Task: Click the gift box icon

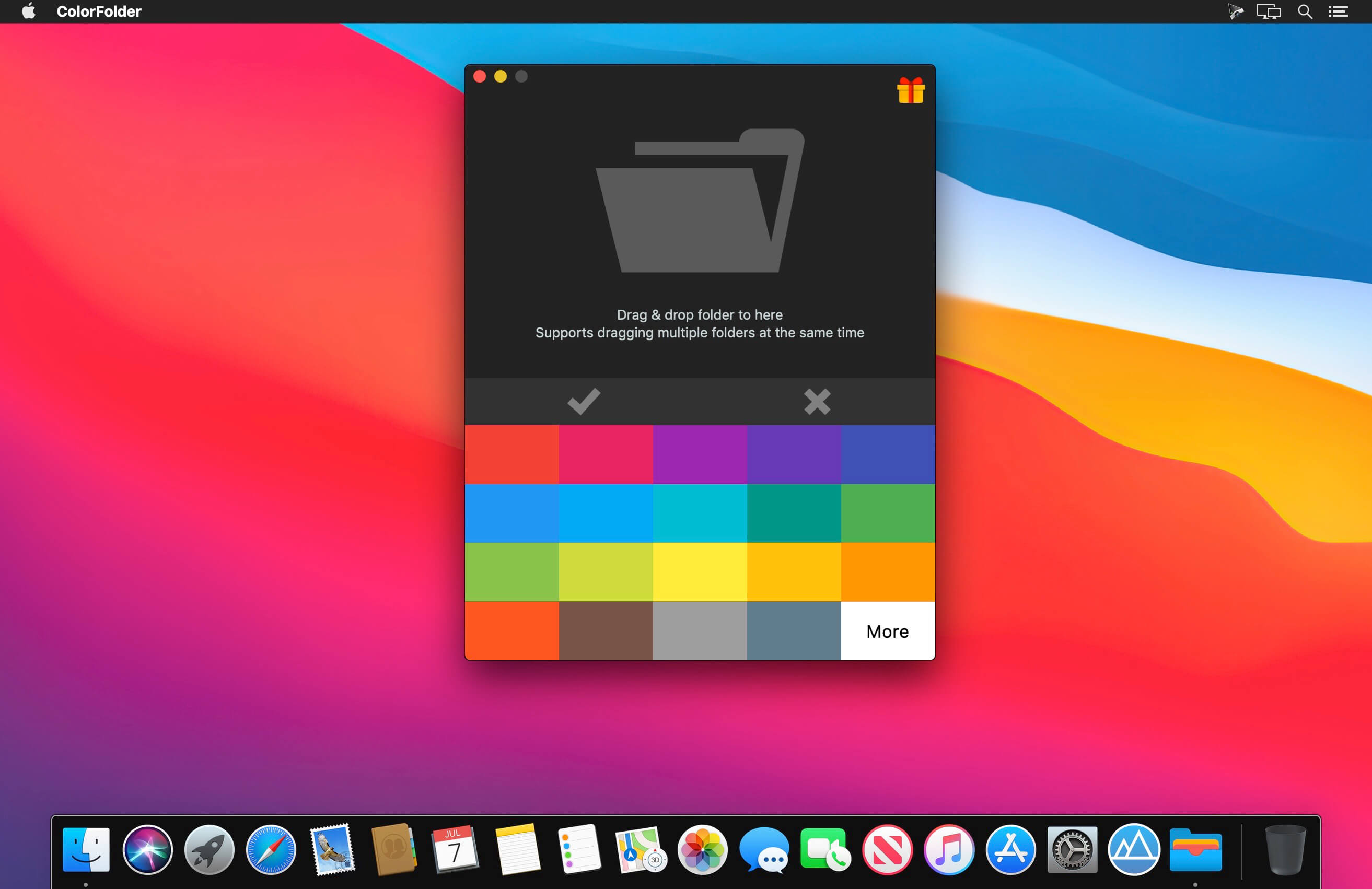Action: [910, 90]
